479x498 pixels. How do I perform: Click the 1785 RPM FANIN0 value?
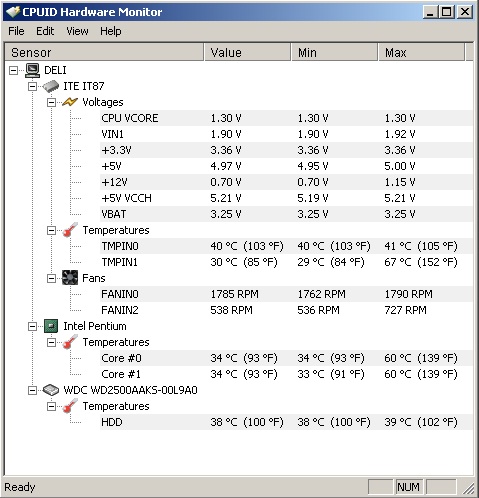[x=234, y=294]
